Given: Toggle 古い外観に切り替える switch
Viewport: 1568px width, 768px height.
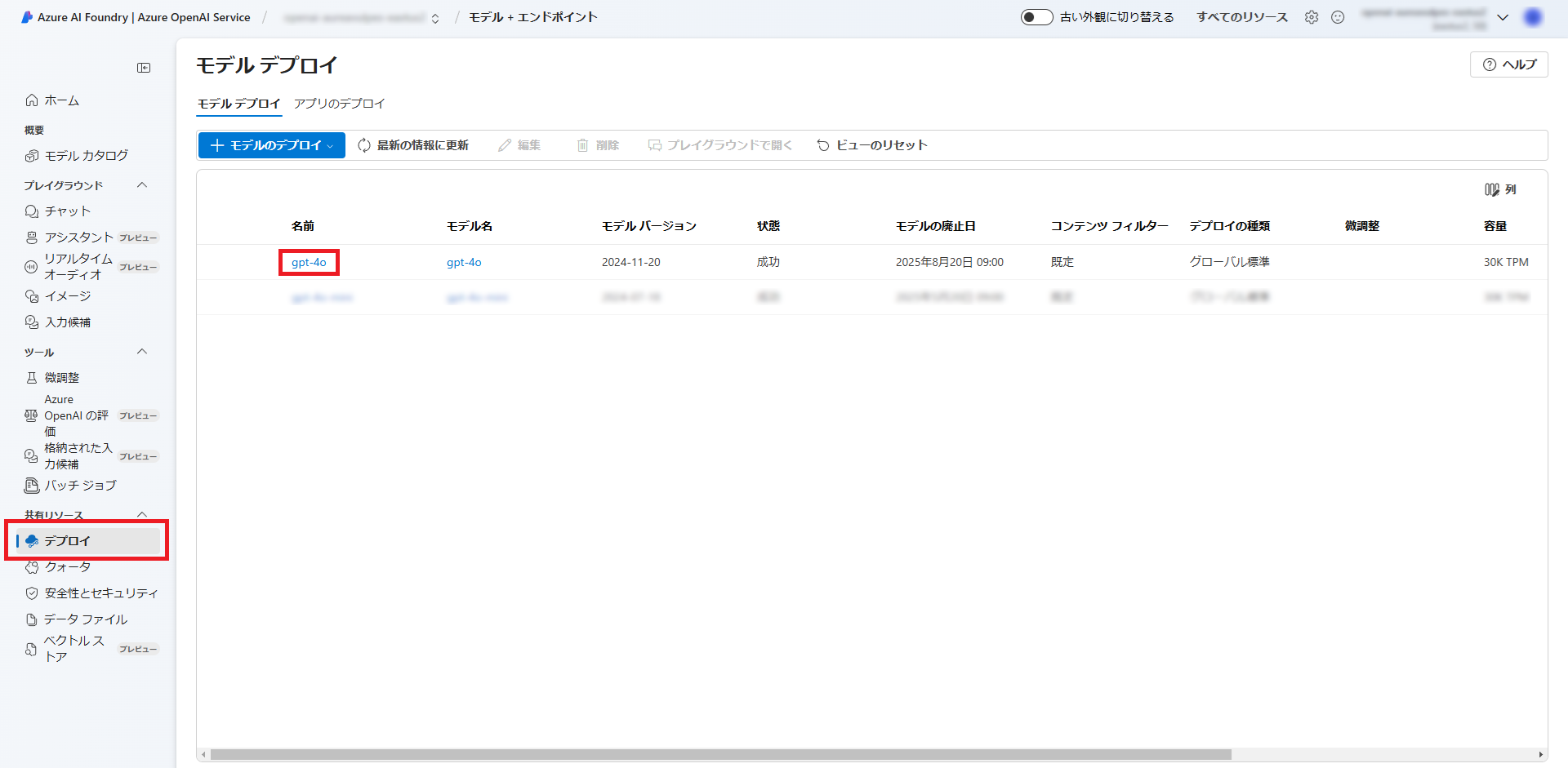Looking at the screenshot, I should pyautogui.click(x=1036, y=16).
